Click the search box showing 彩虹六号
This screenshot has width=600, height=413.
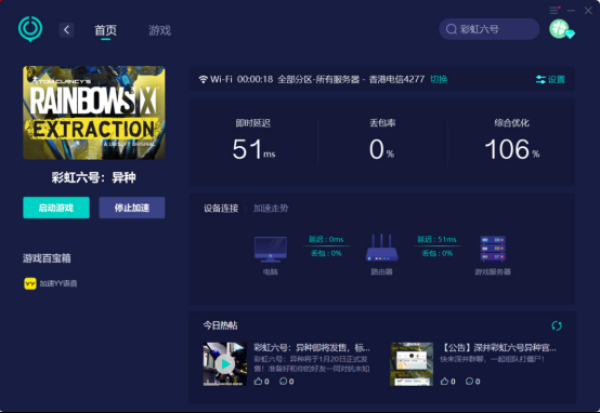(489, 30)
